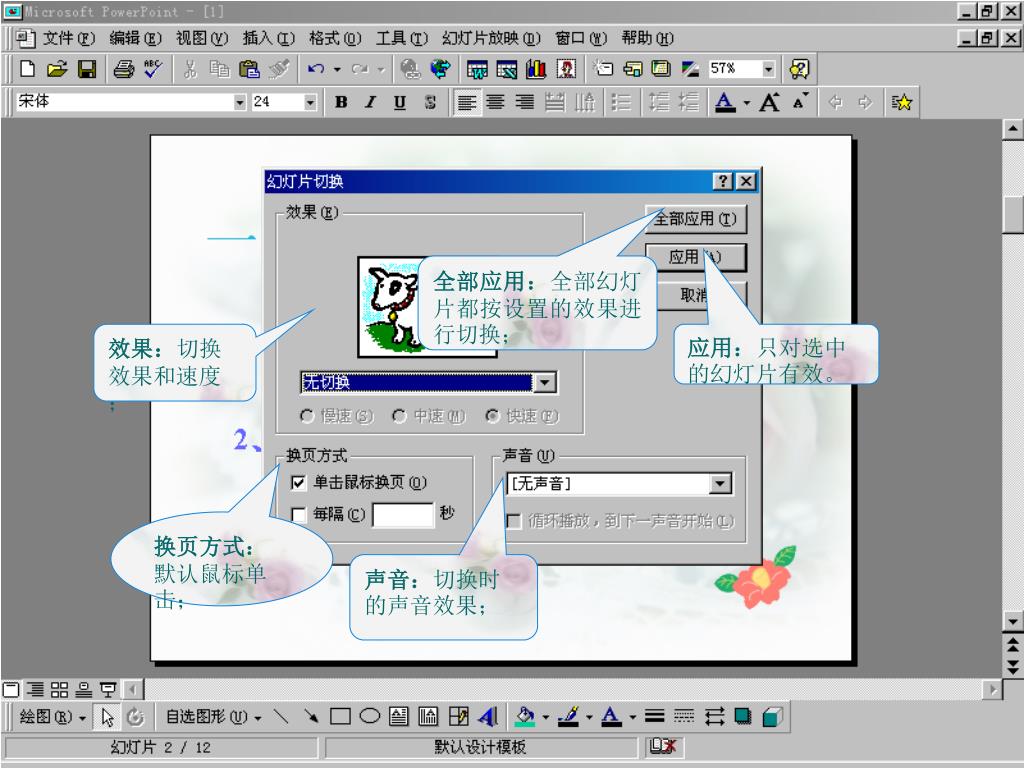
Task: Toggle the advance on mouse click checkbox
Action: tap(298, 482)
